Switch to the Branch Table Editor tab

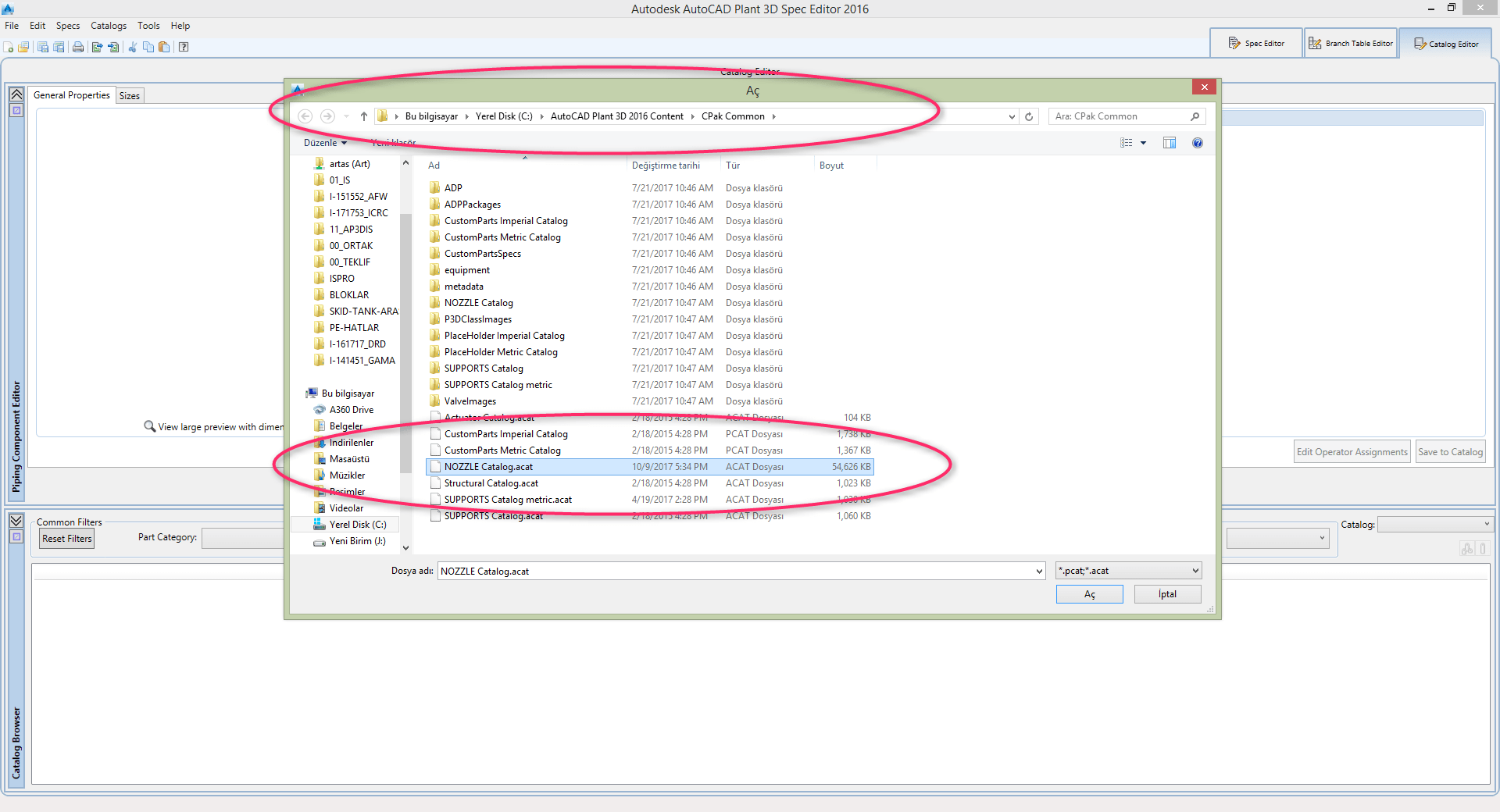point(1351,43)
